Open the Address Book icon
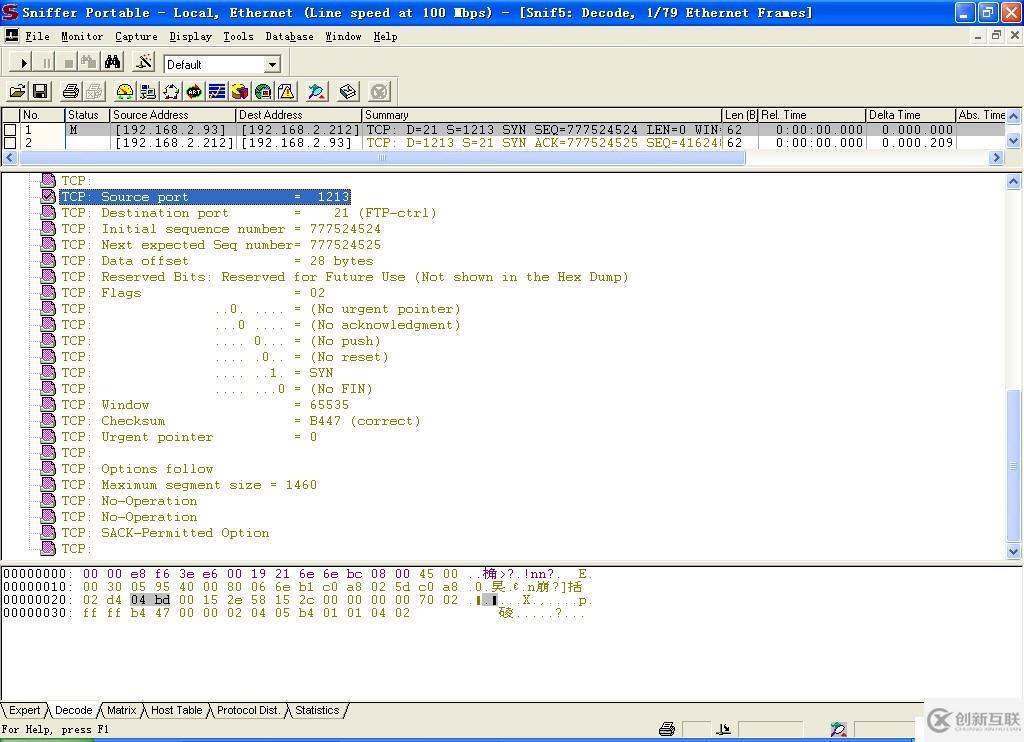1024x742 pixels. point(348,91)
